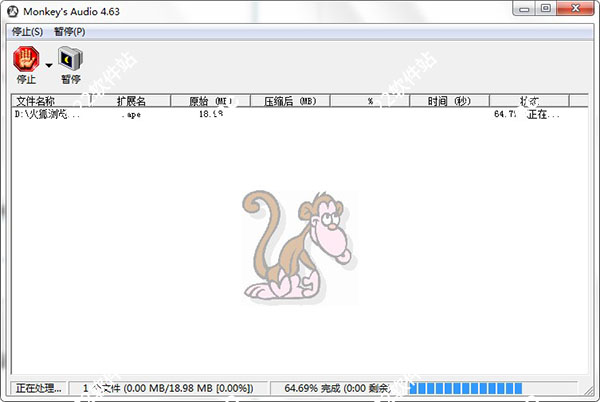This screenshot has height=402, width=600.
Task: Click the blue progress bar in status bar
Action: (x=466, y=387)
